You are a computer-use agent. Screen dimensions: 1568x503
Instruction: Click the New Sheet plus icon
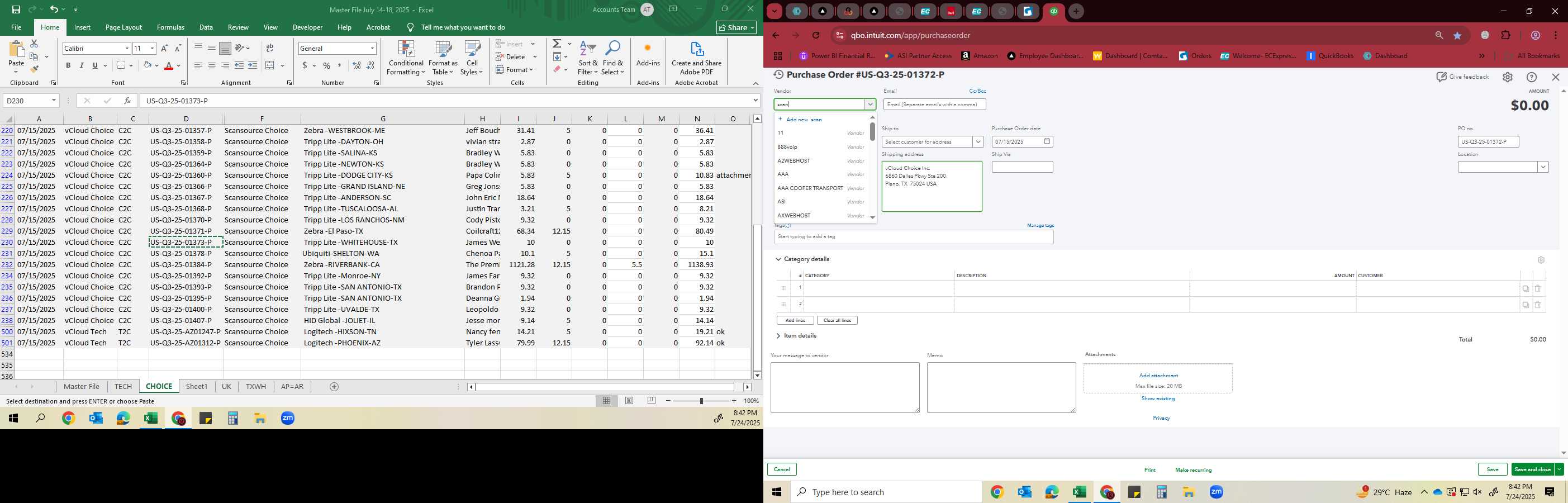click(x=334, y=387)
